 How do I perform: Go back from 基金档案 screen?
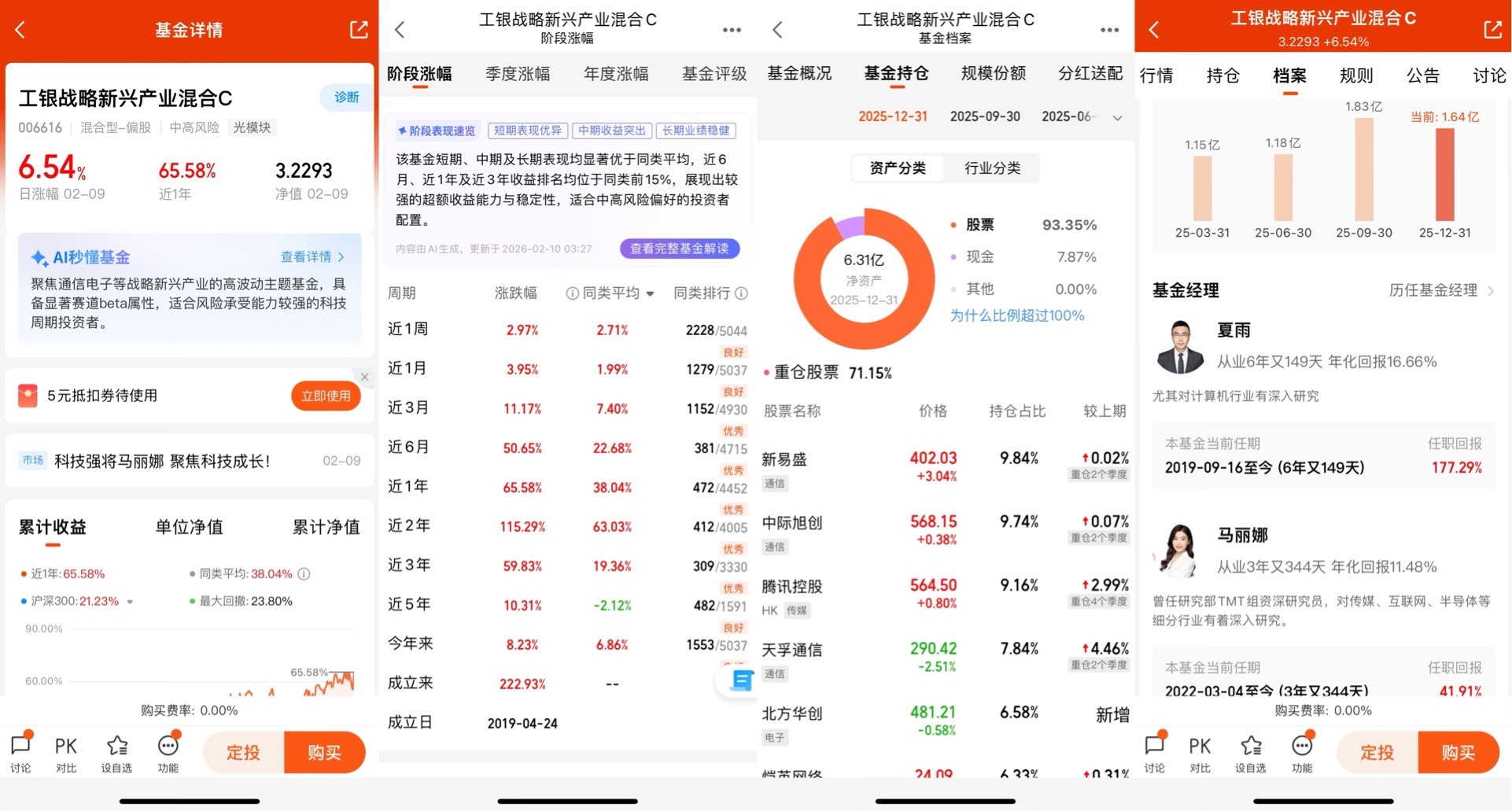pyautogui.click(x=777, y=30)
